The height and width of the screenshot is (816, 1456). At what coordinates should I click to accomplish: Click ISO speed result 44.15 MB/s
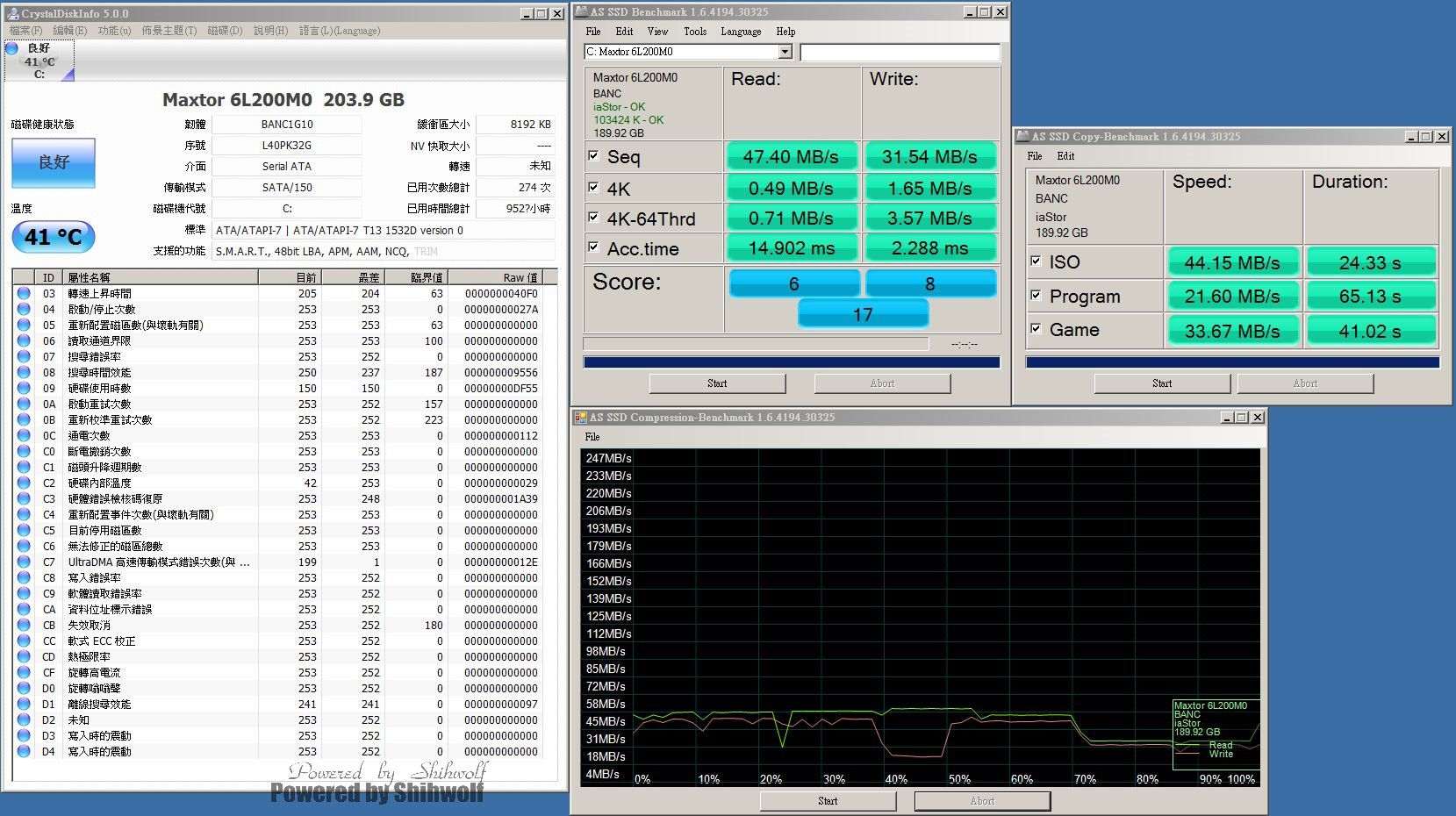pyautogui.click(x=1231, y=262)
